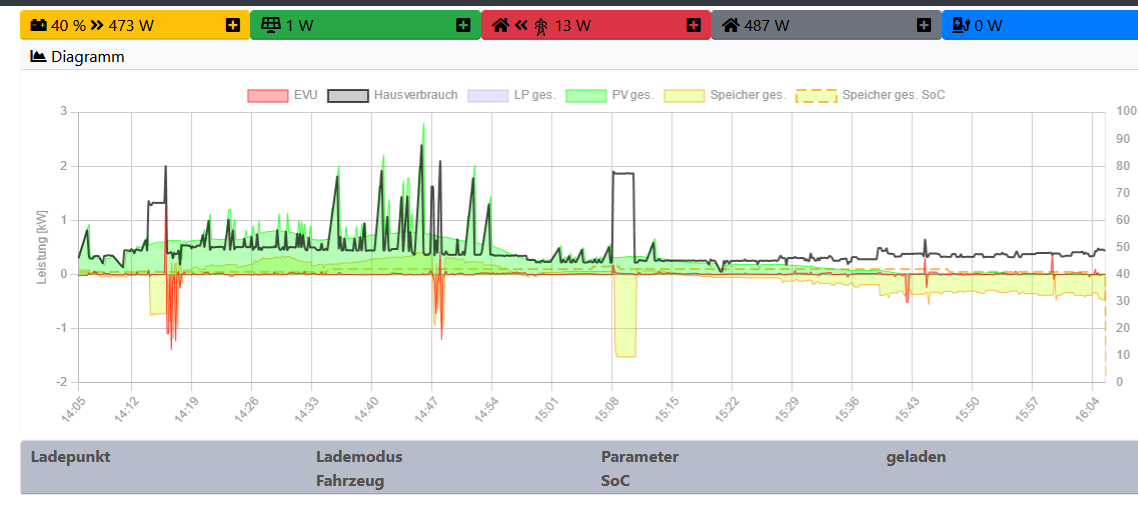Click the green PV ges. legend color box

[586, 95]
